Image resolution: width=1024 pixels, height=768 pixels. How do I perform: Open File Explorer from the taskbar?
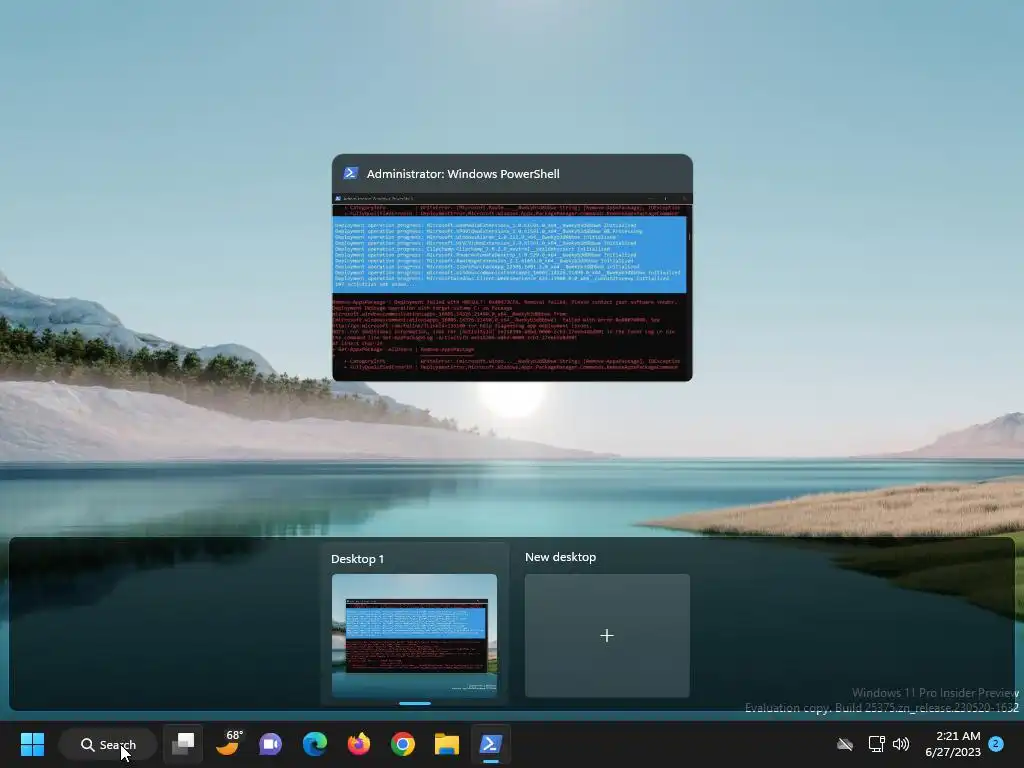coord(447,744)
